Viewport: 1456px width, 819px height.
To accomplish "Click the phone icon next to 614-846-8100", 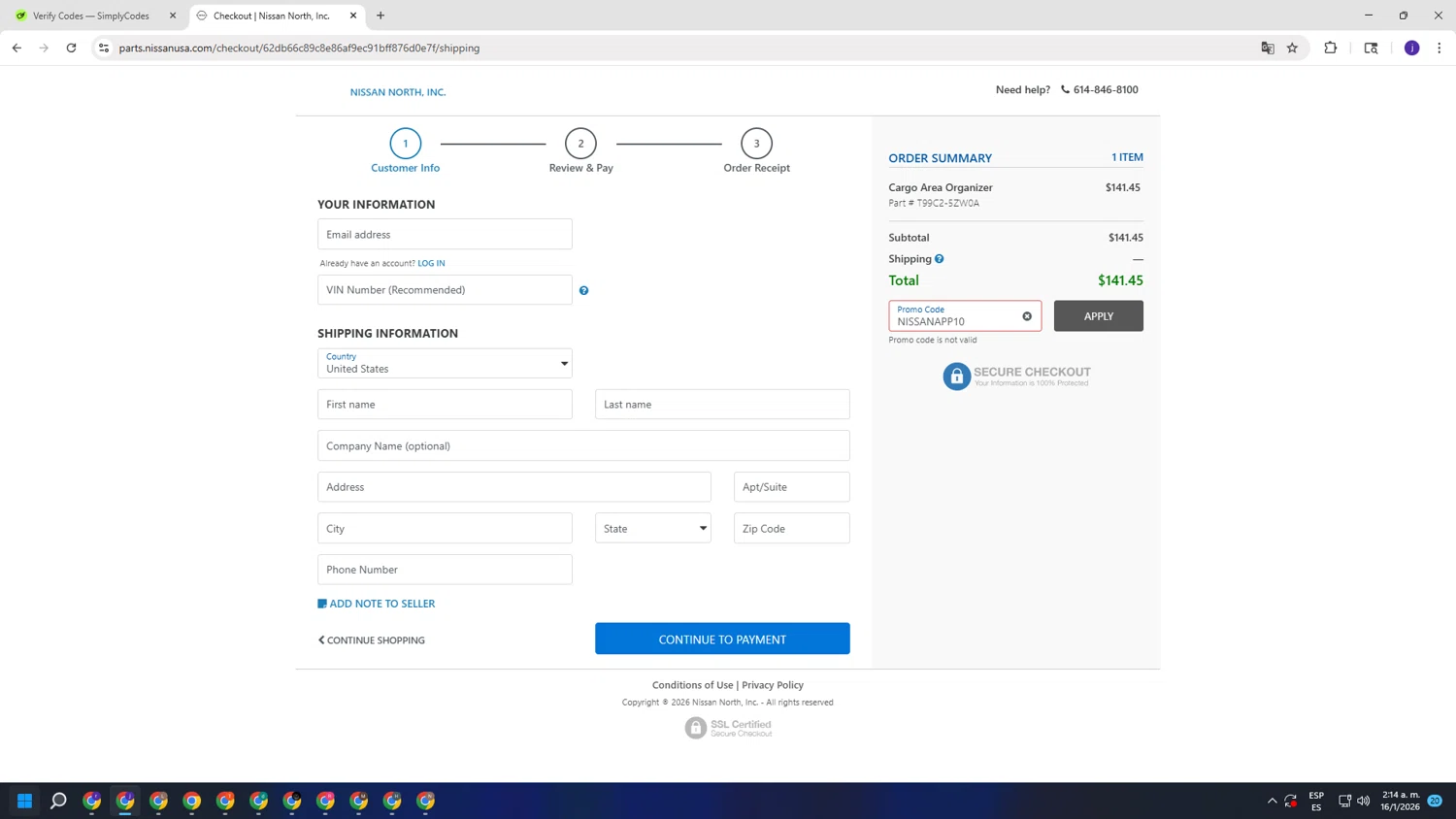I will tap(1065, 89).
